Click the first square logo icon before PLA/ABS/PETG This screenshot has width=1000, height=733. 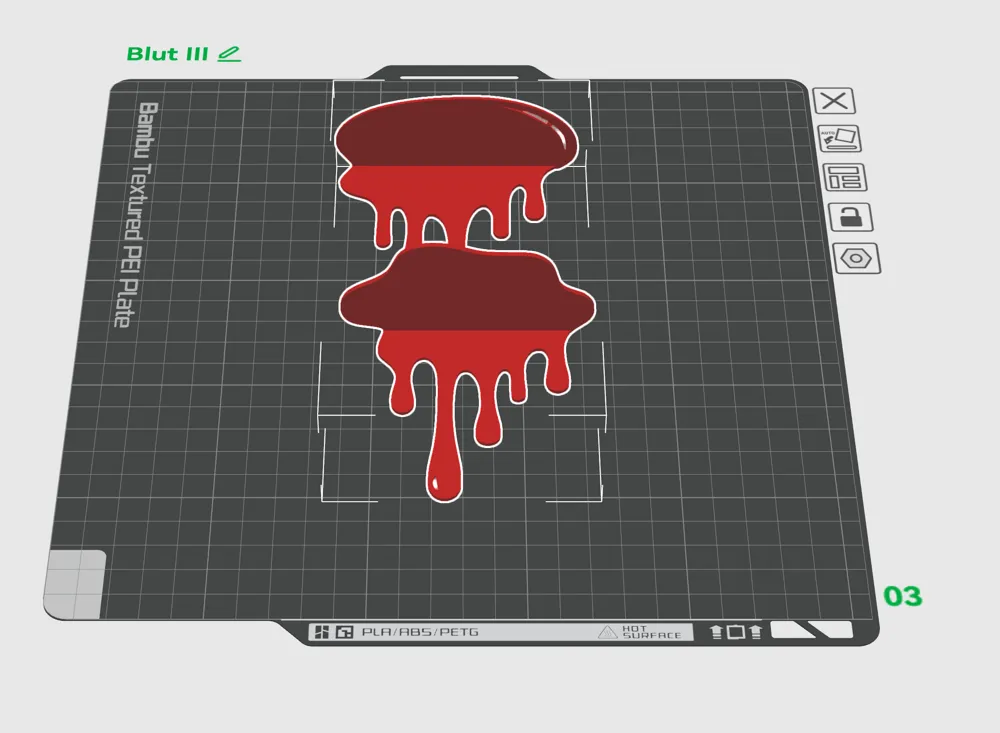point(322,632)
